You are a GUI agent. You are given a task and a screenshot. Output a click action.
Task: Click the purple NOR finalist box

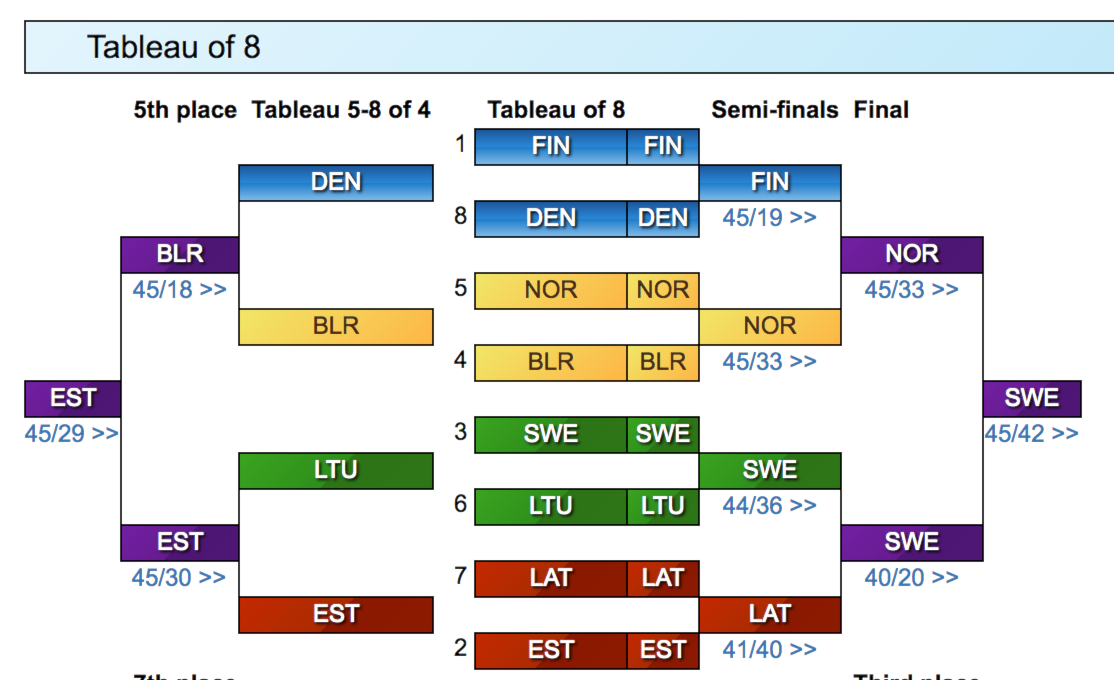pyautogui.click(x=912, y=255)
